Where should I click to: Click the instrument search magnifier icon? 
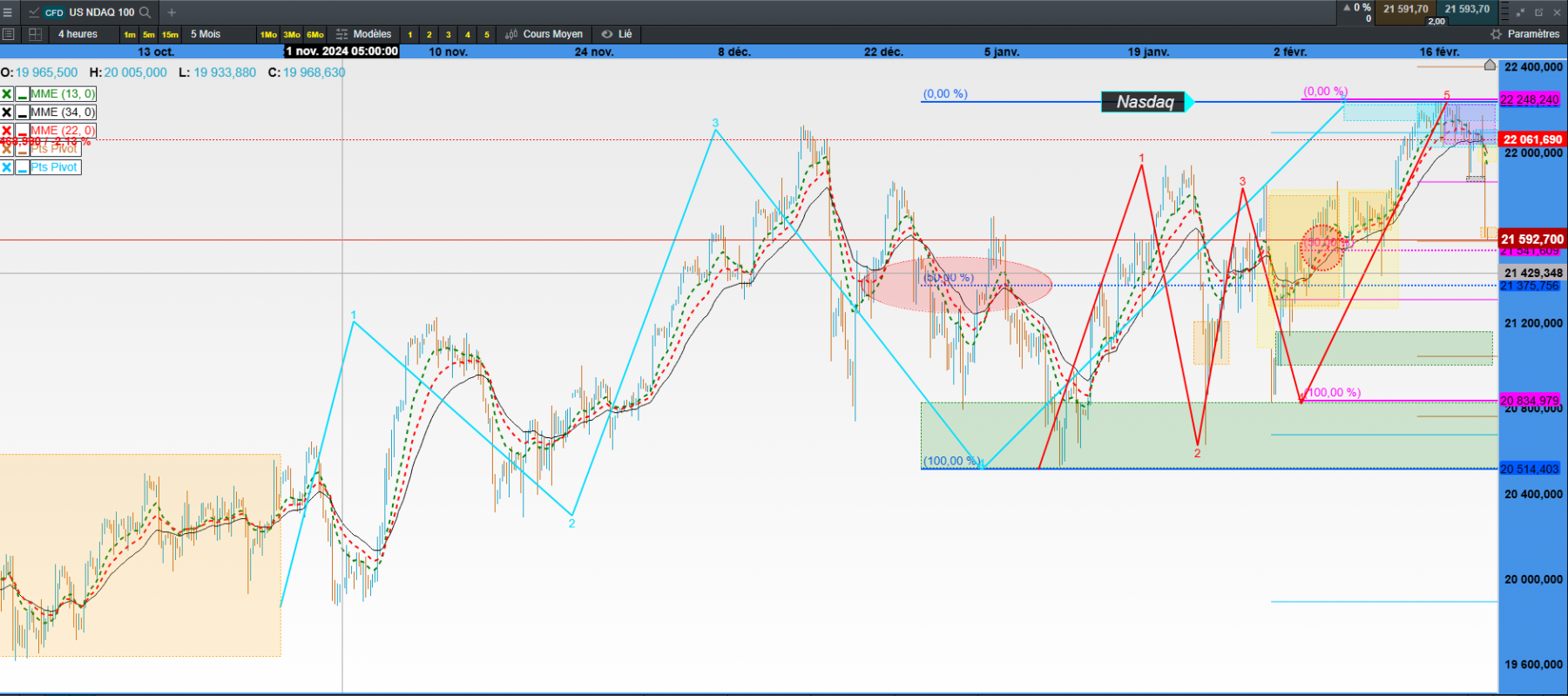click(x=145, y=12)
